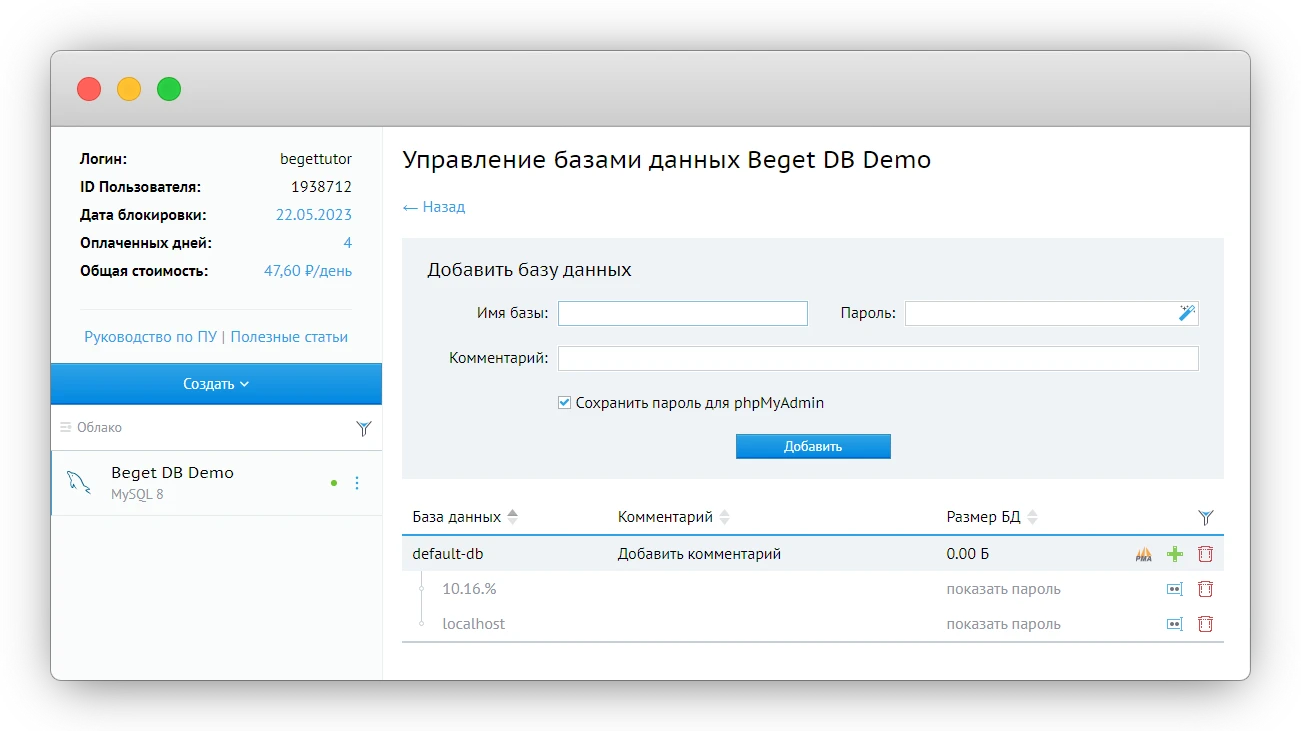This screenshot has height=731, width=1301.
Task: Click the password generator wand icon
Action: click(1186, 313)
